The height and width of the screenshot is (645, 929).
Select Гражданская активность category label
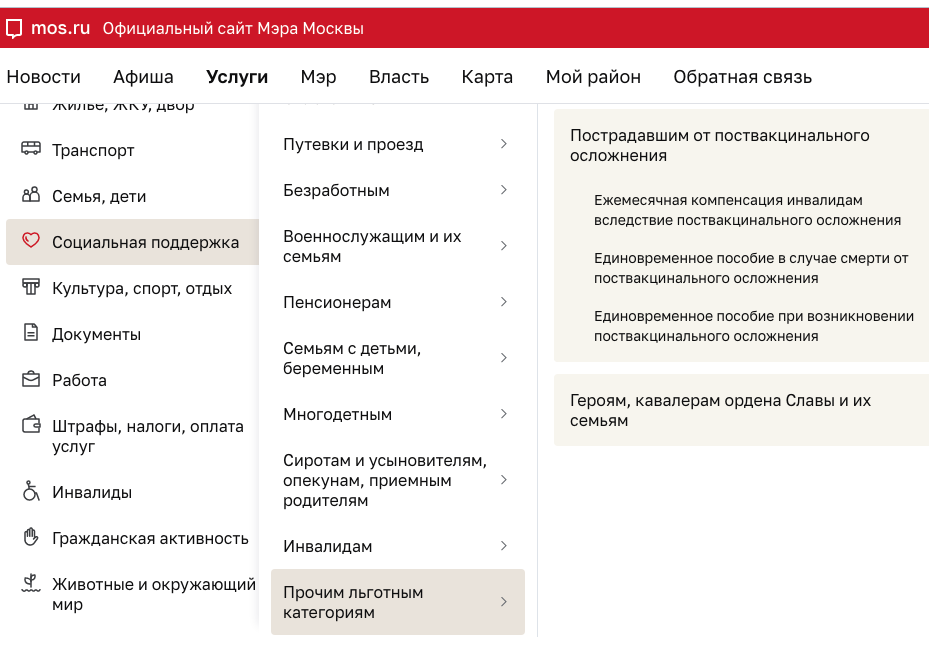click(x=150, y=538)
